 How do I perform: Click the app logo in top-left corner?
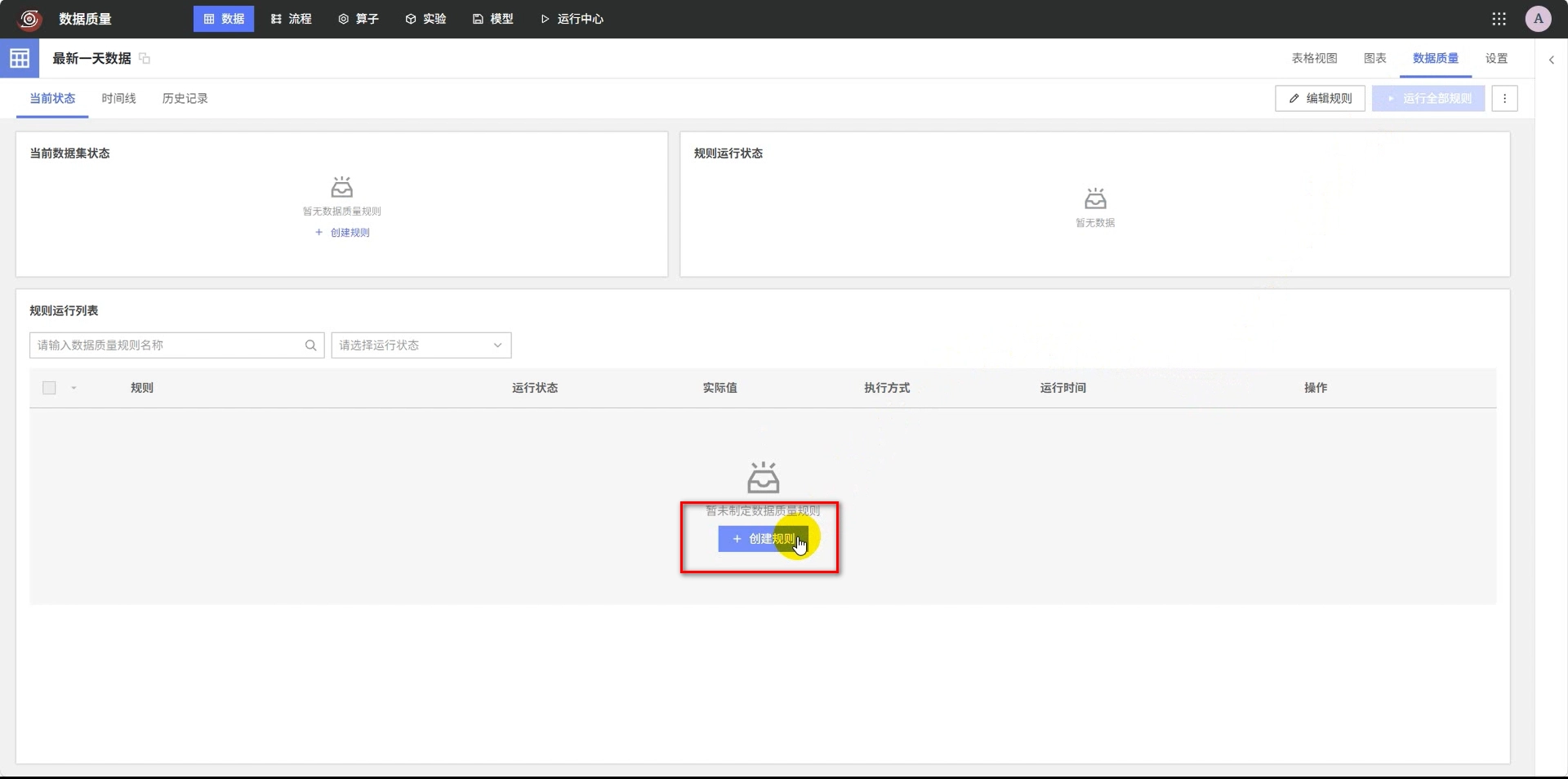click(30, 19)
